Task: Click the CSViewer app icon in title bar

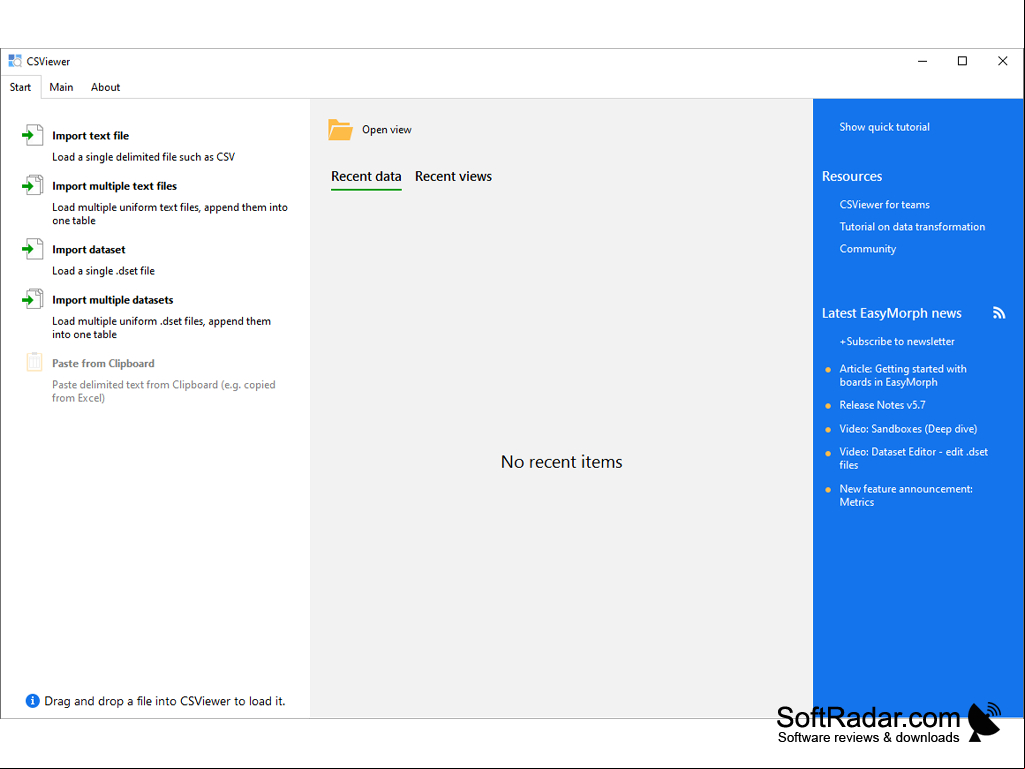Action: [x=15, y=61]
